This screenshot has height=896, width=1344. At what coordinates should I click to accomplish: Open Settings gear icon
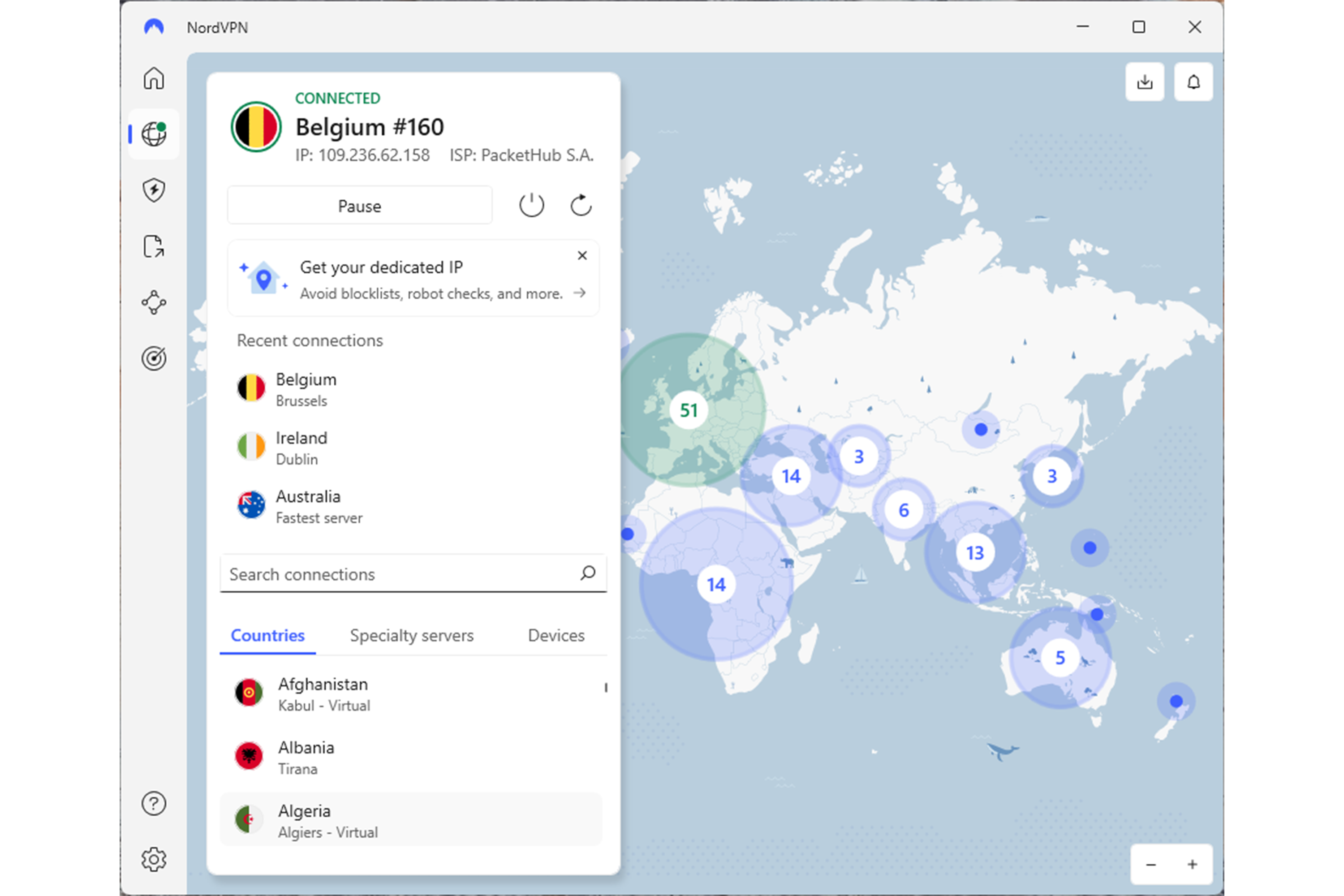pos(154,859)
